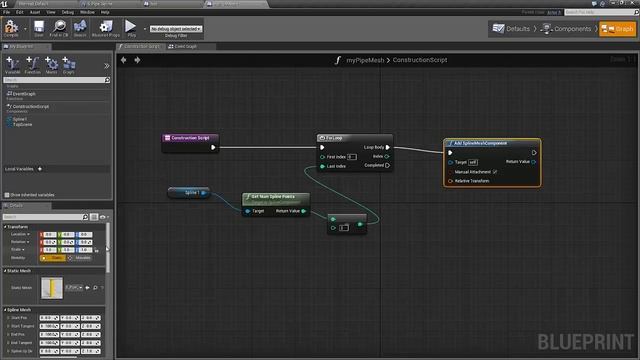Click Get Num Spline Points Return Value pin

click(x=304, y=211)
